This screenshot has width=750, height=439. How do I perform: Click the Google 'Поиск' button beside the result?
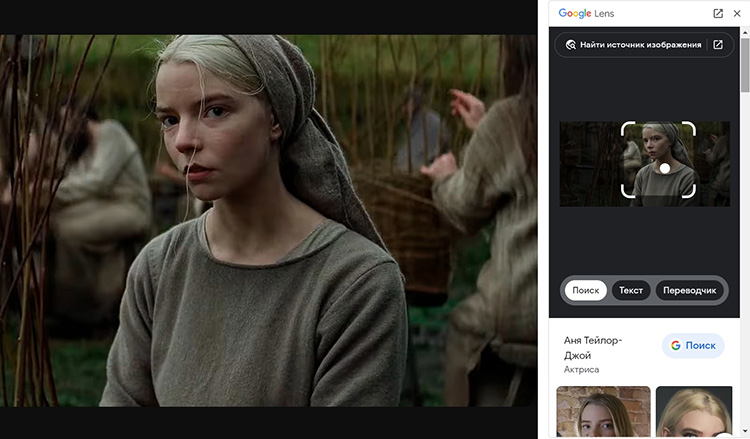point(693,346)
